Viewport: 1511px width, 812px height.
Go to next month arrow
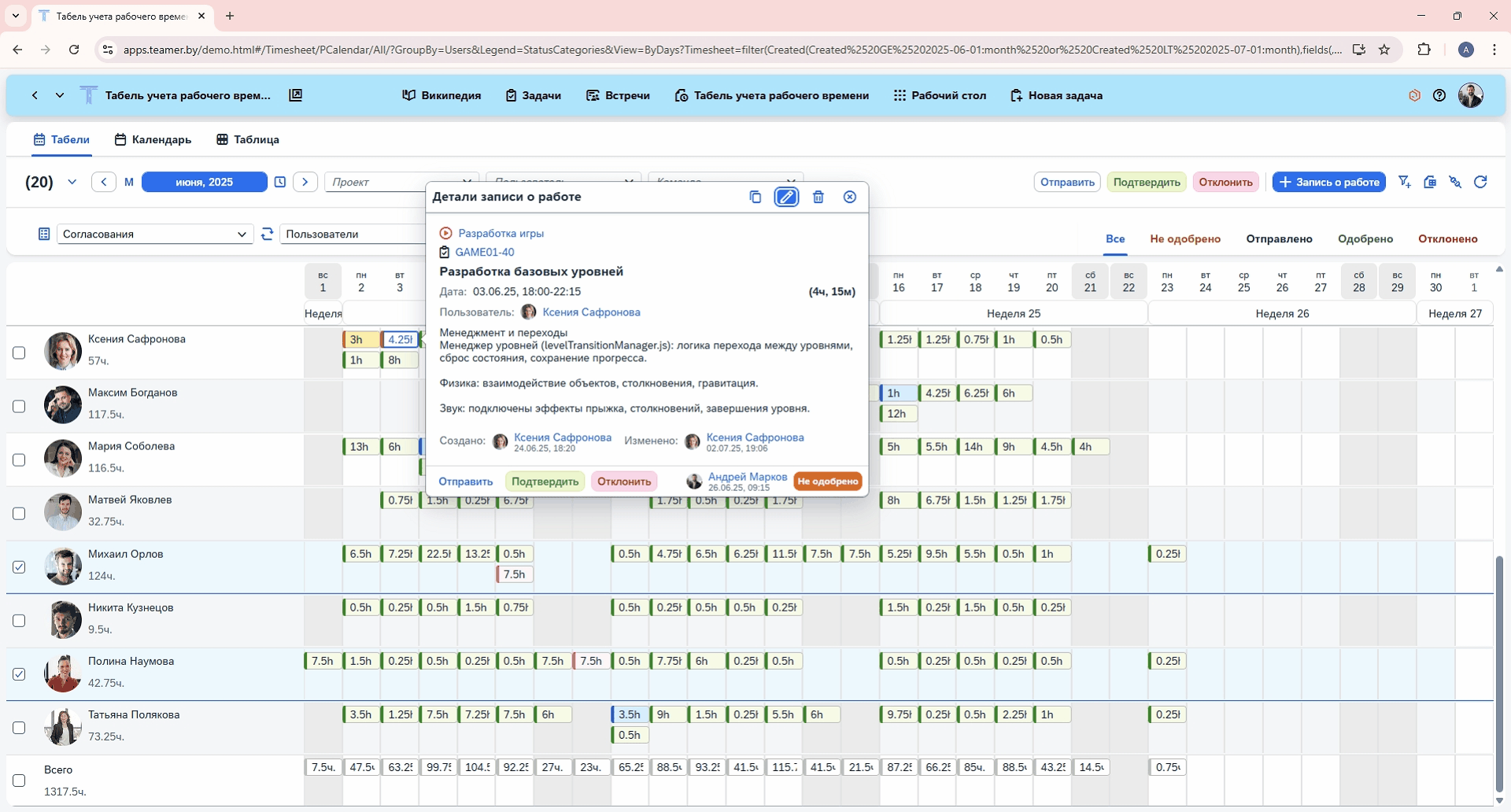coord(305,182)
